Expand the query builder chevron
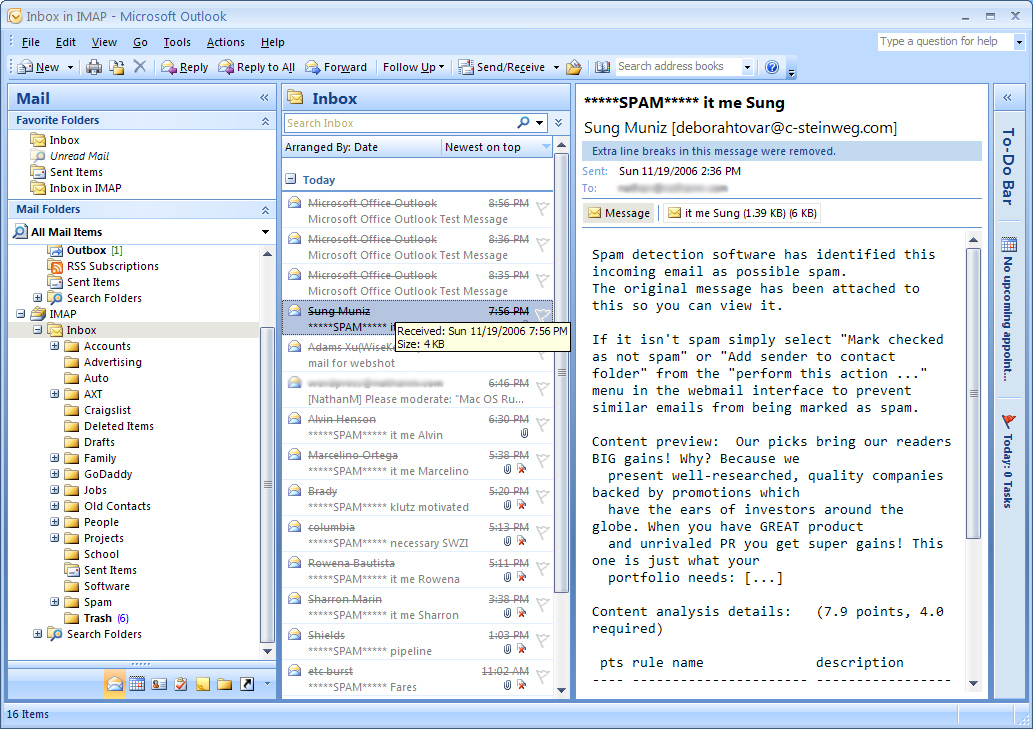Image resolution: width=1033 pixels, height=729 pixels. pos(558,122)
